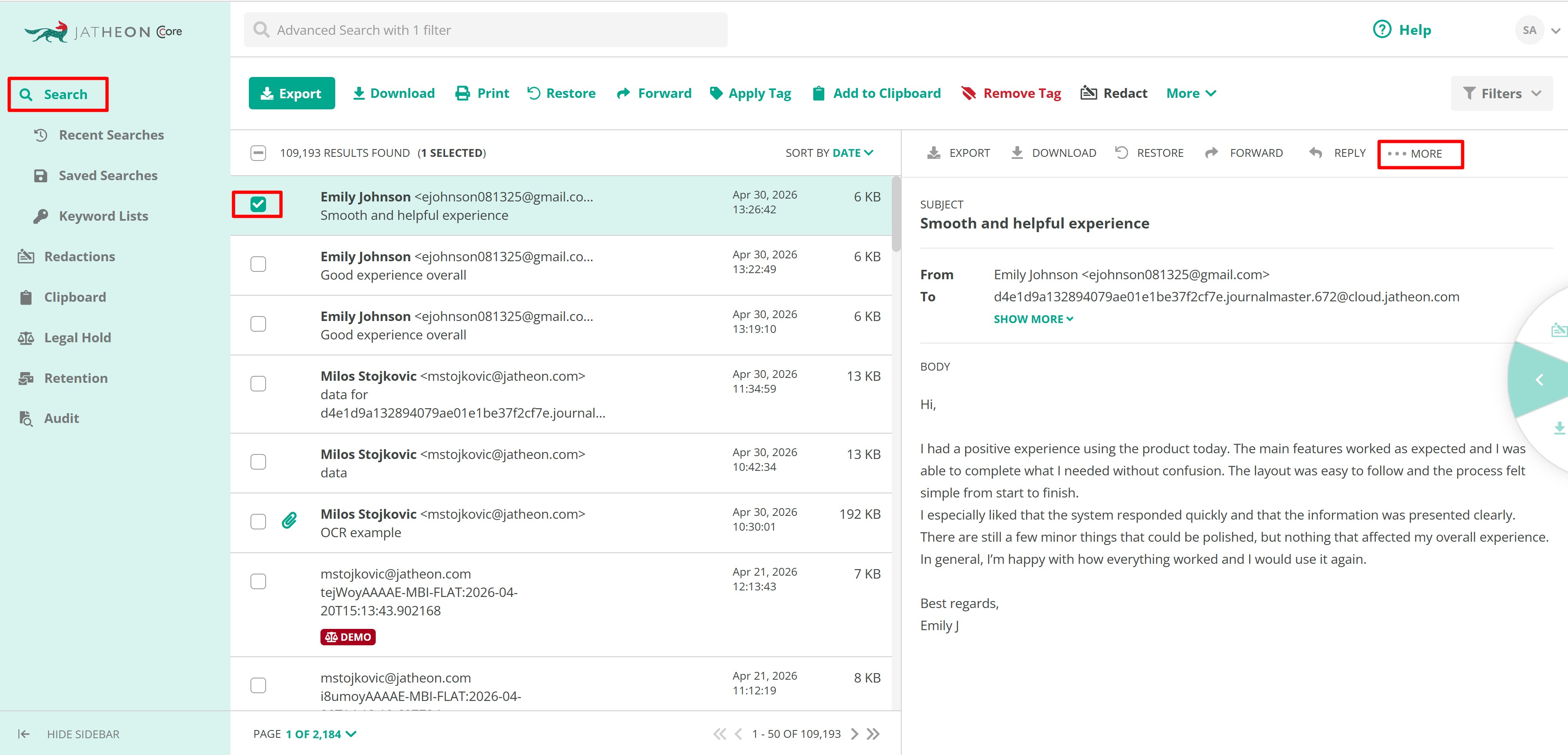Image resolution: width=1568 pixels, height=755 pixels.
Task: Click the download icon on radial side menu
Action: coord(1559,428)
